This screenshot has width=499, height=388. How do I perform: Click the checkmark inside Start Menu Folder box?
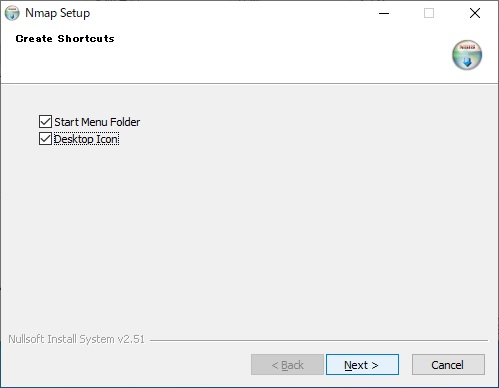click(45, 122)
